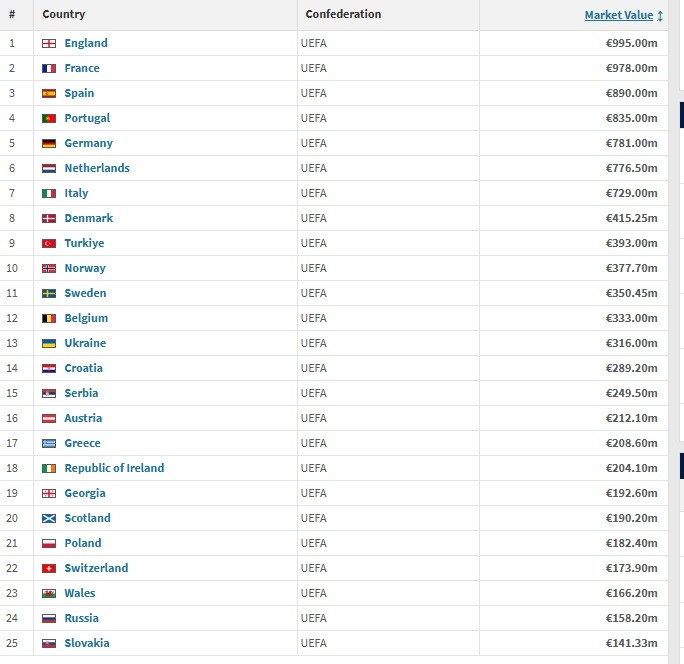Open the Croatia country link
The image size is (684, 664).
pyautogui.click(x=83, y=368)
